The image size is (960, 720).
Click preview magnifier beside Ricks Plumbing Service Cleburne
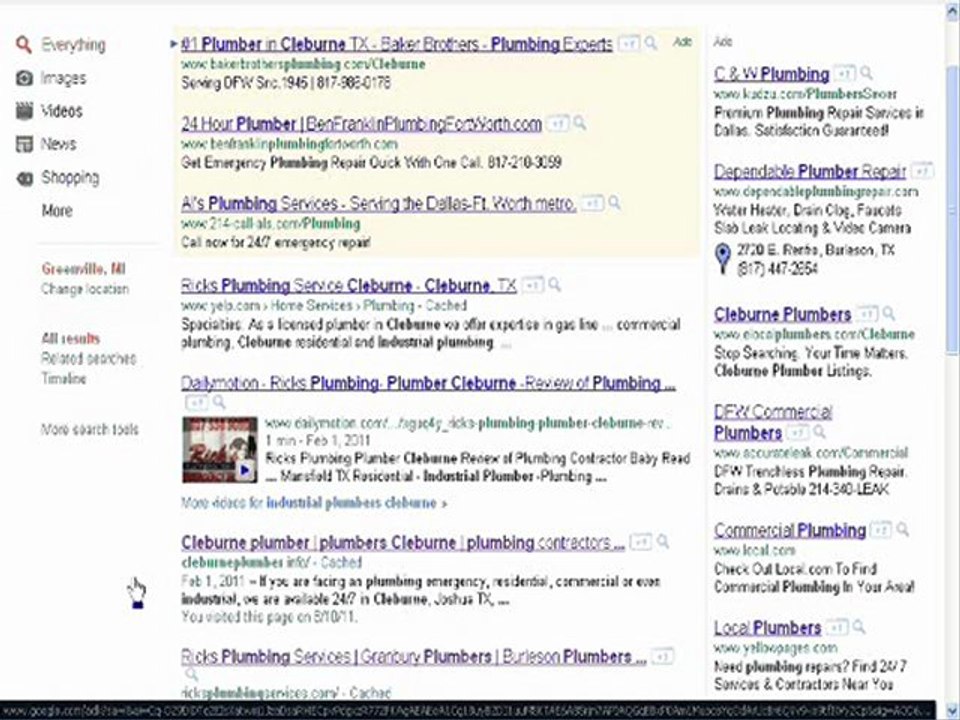tap(555, 284)
